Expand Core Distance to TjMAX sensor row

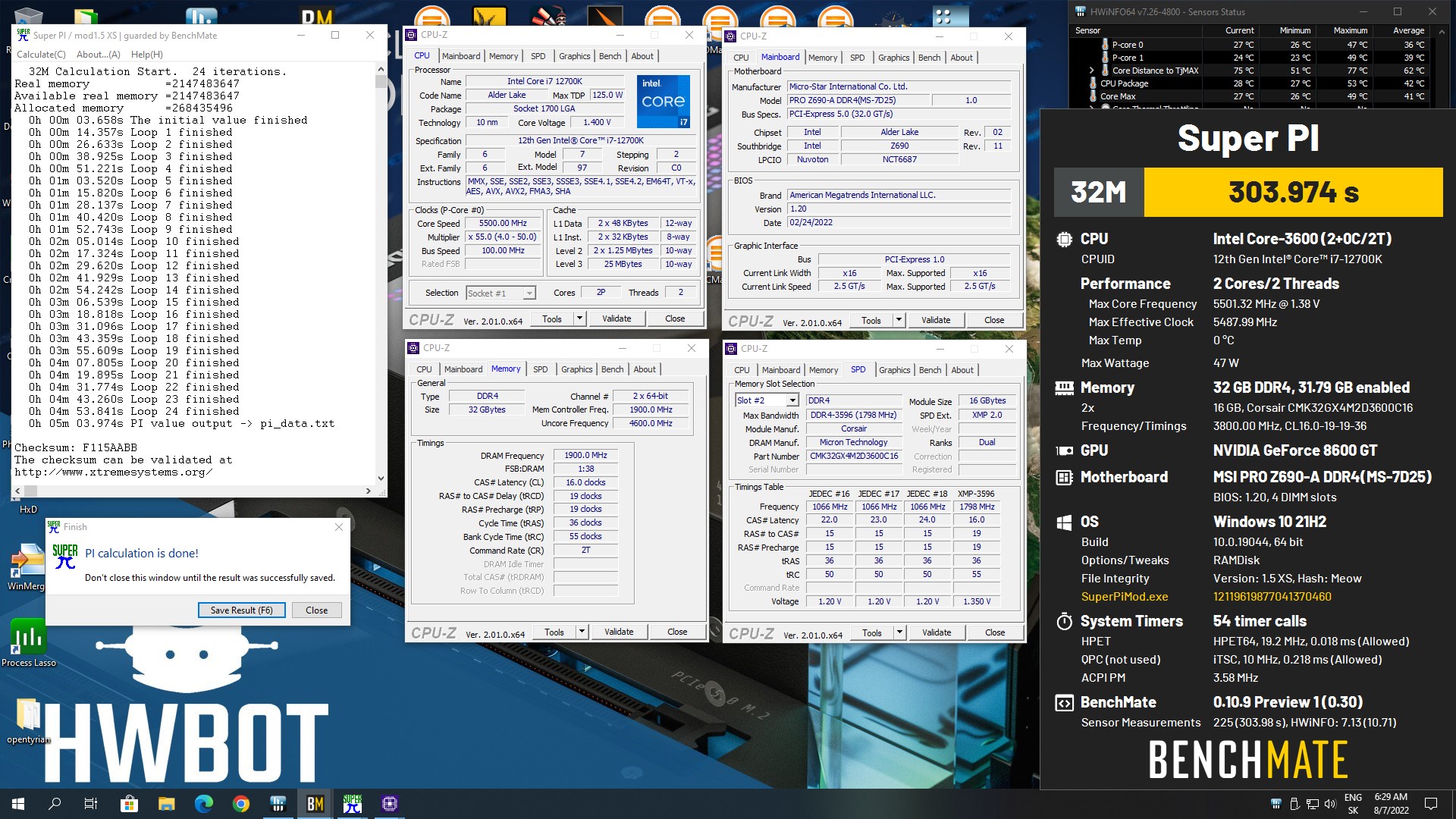tap(1092, 71)
